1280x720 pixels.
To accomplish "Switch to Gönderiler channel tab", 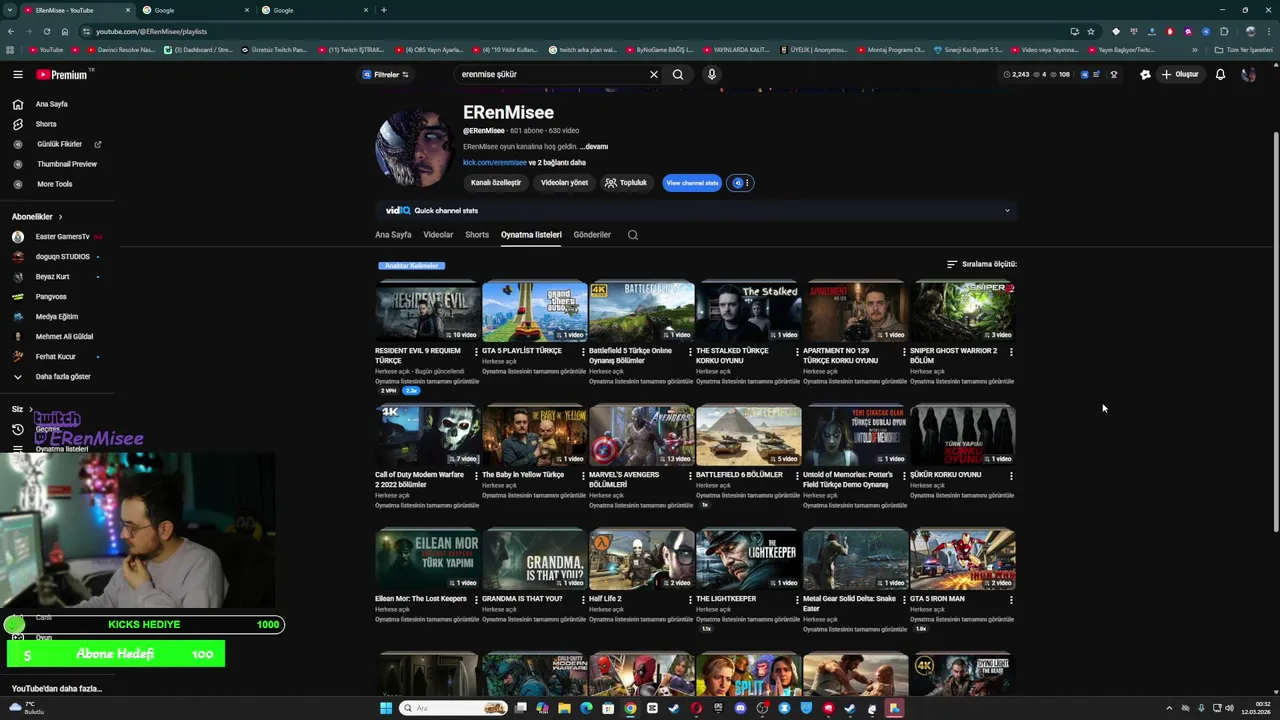I will coord(592,235).
